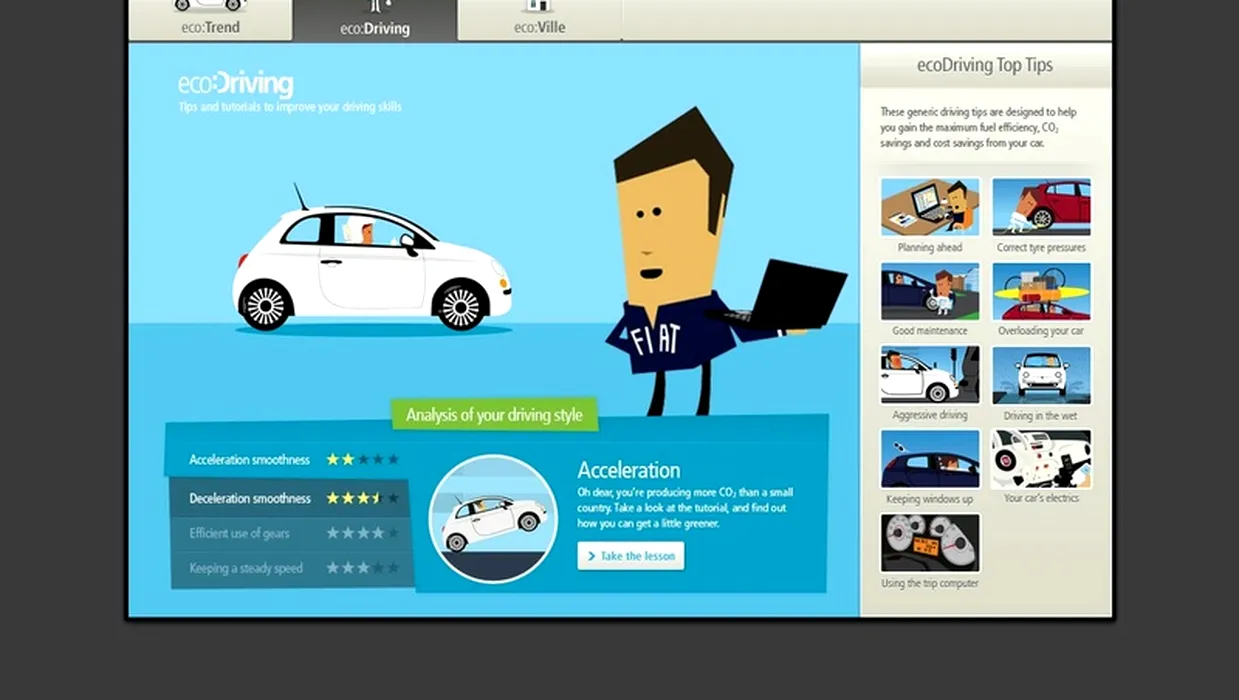
Task: Open the Driving in the wet thumbnail
Action: point(1041,375)
